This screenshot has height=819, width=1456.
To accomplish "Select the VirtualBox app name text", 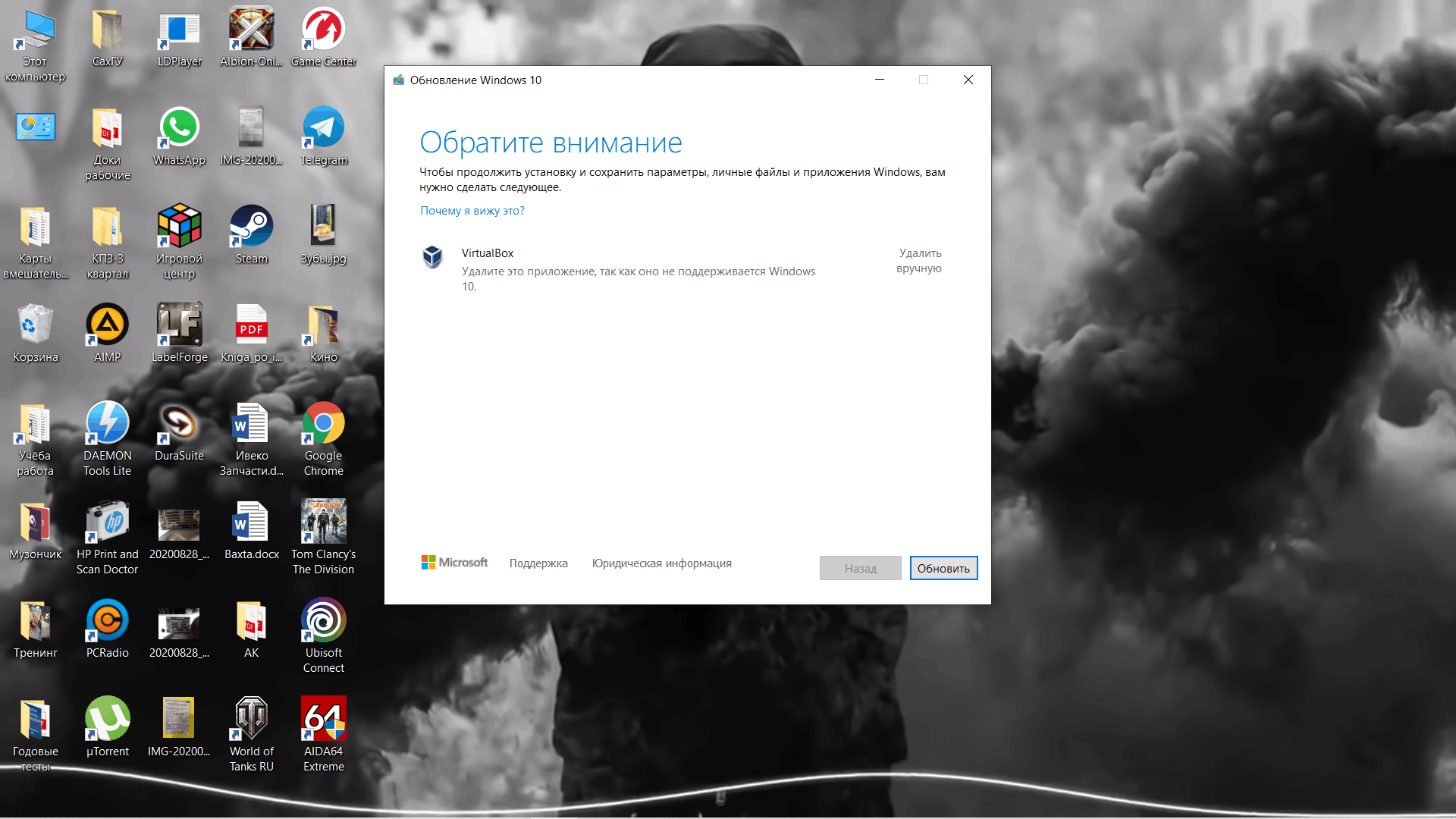I will (488, 253).
